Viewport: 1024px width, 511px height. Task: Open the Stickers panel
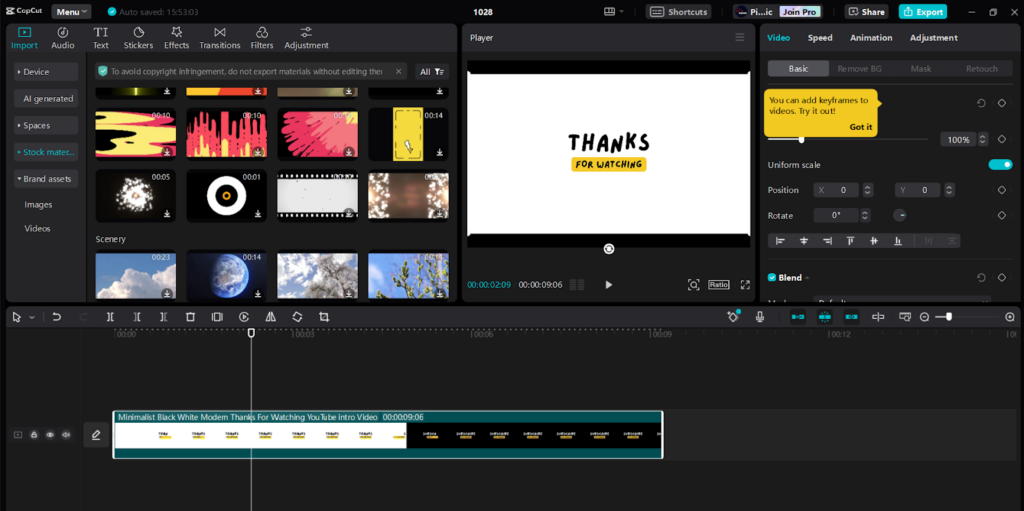coord(138,38)
